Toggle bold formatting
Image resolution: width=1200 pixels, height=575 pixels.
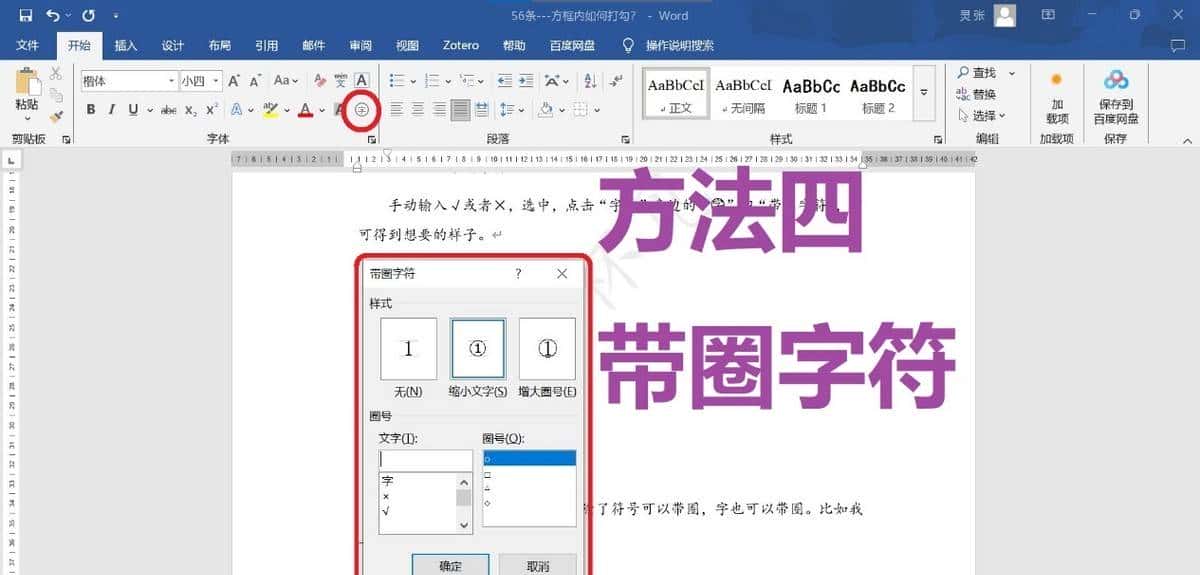pyautogui.click(x=91, y=110)
